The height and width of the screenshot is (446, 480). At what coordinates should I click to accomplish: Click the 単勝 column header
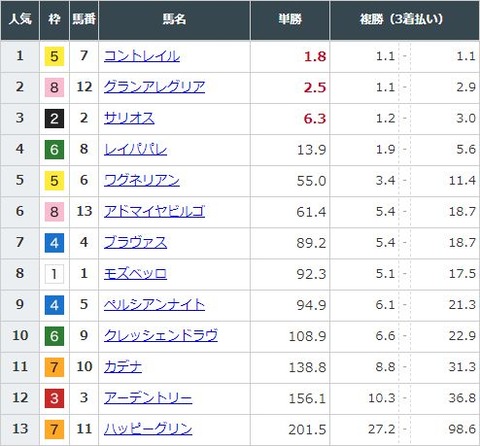pos(290,19)
